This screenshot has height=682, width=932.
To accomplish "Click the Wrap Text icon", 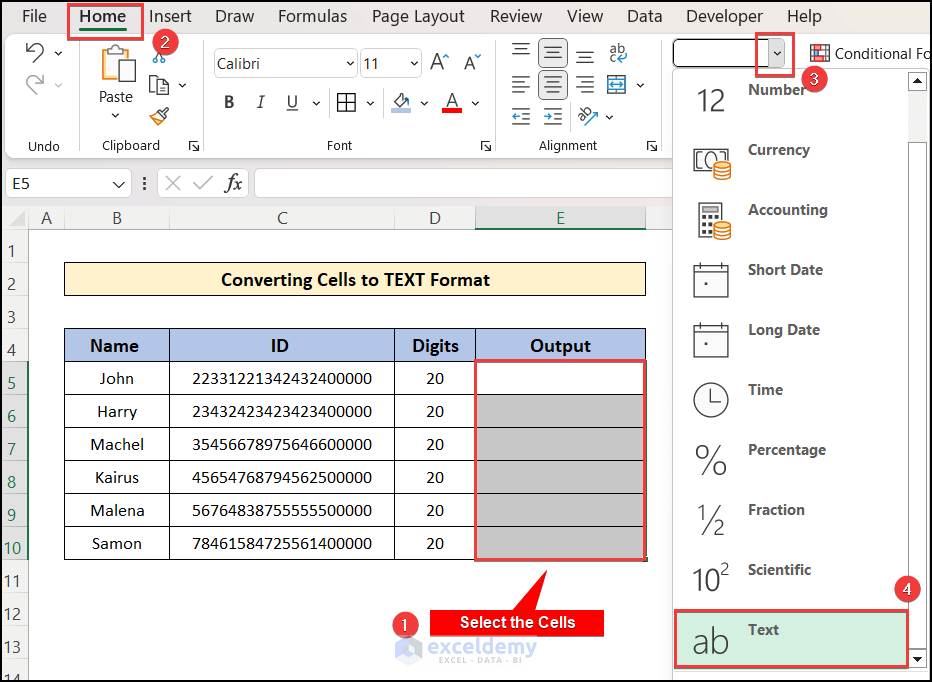I will point(618,54).
